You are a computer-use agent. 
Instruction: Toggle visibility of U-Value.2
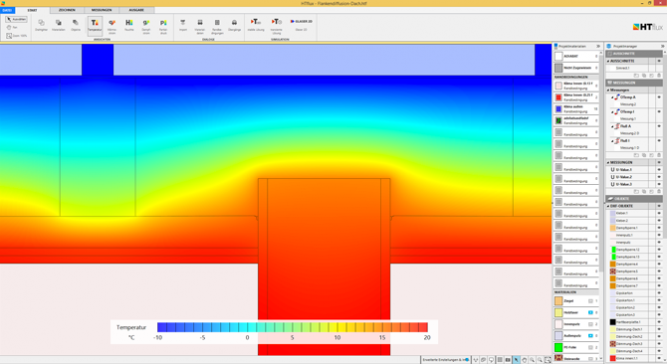659,177
